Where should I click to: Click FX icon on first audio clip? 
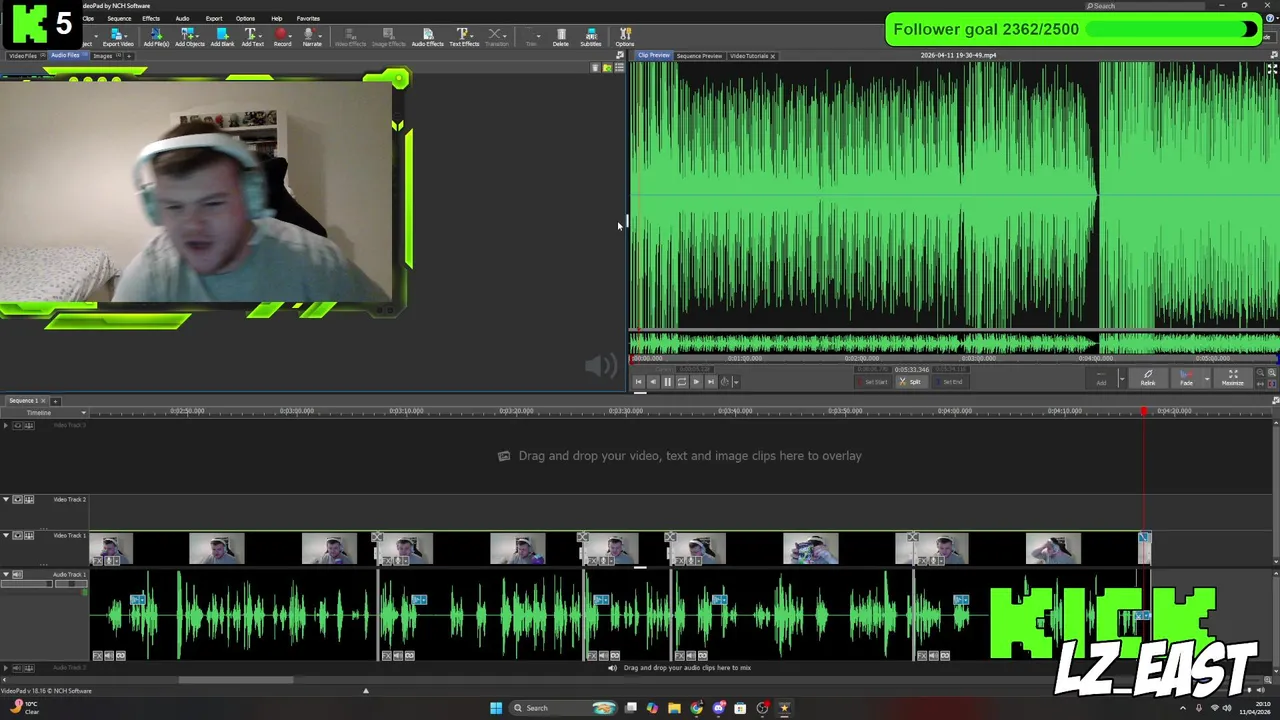pyautogui.click(x=97, y=656)
